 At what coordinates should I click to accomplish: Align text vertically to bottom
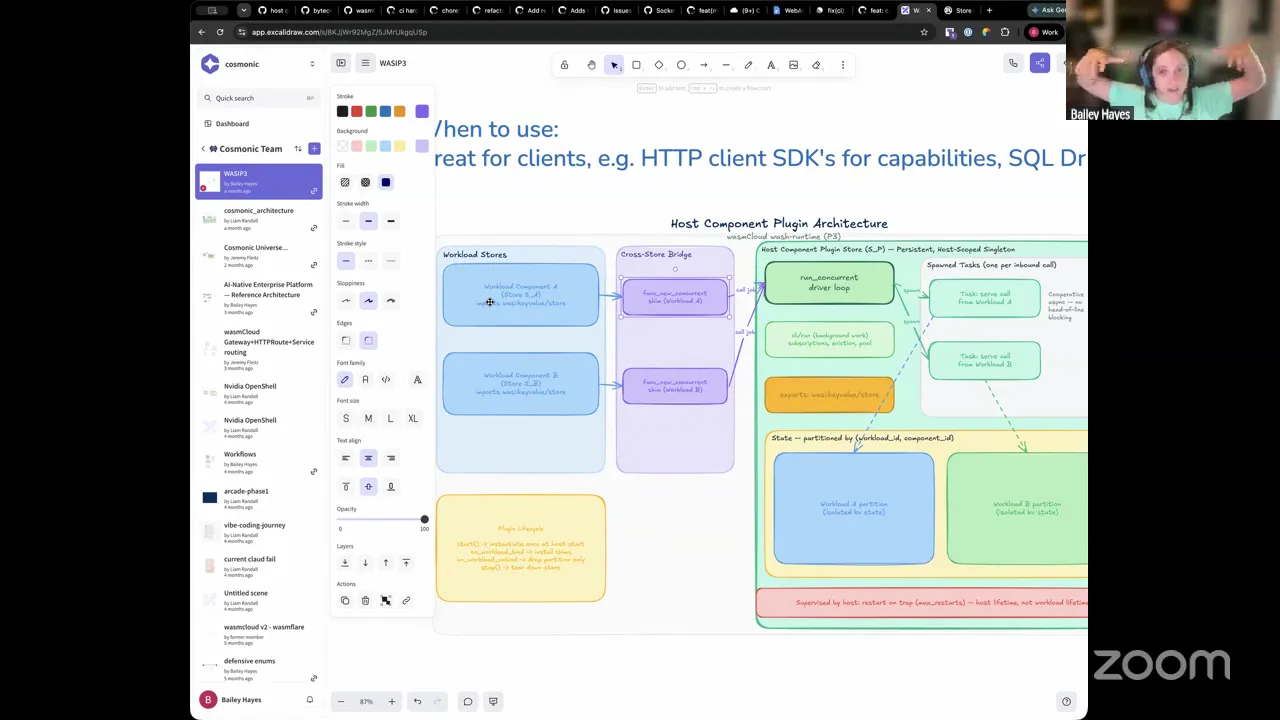pyautogui.click(x=391, y=487)
